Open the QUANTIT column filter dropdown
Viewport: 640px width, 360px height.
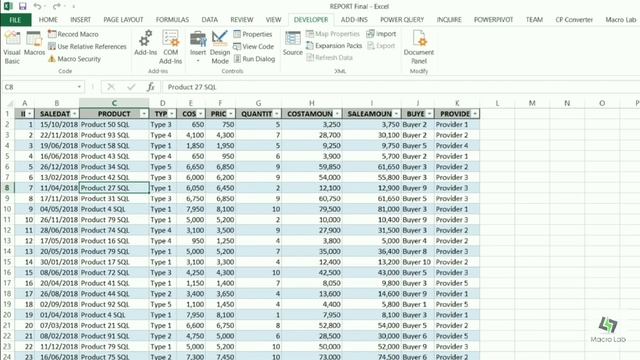[277, 114]
